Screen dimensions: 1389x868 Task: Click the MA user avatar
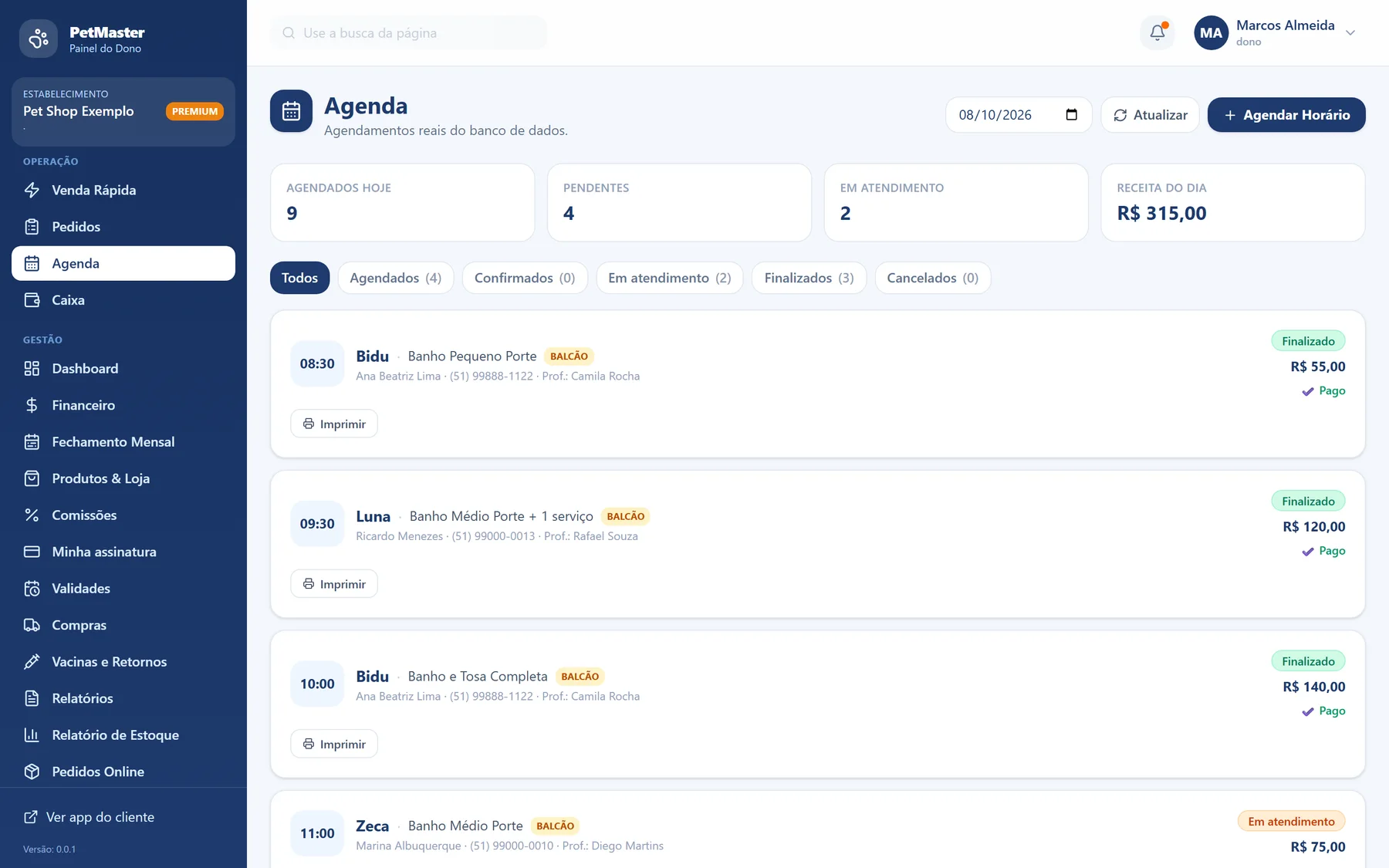coord(1211,33)
